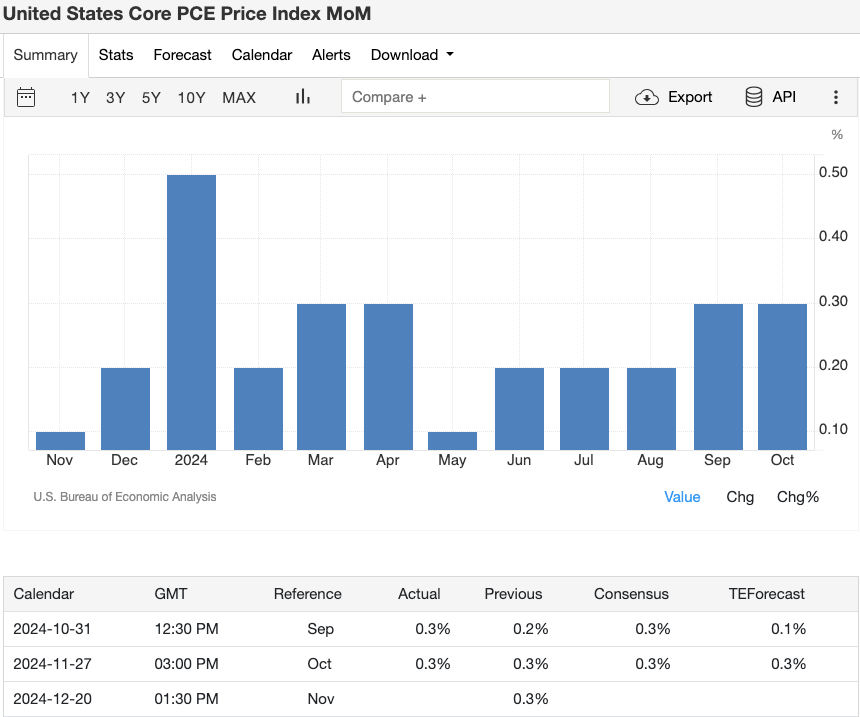View the Calendar tab
This screenshot has width=860, height=717.
tap(261, 55)
